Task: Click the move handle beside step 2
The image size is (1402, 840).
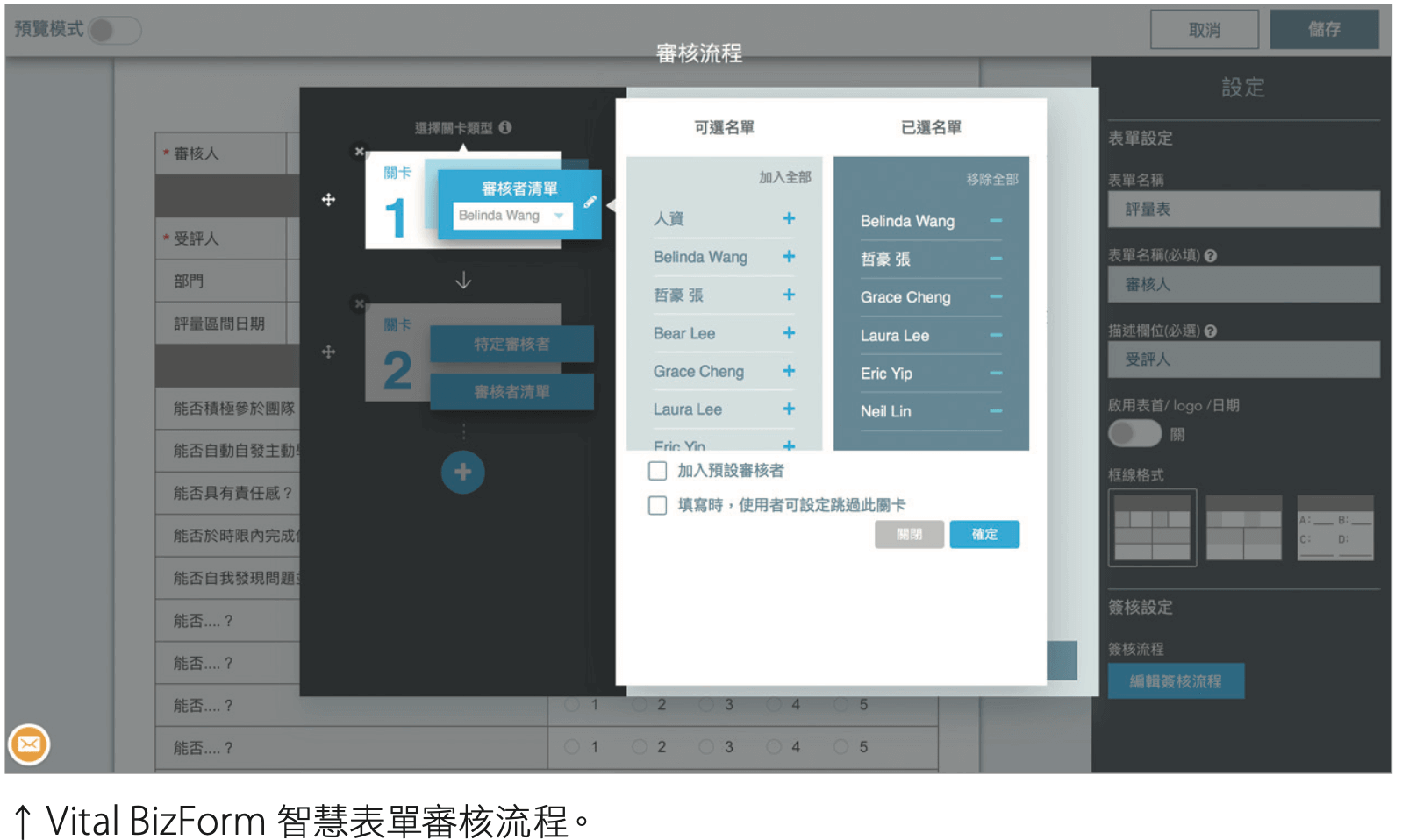Action: click(x=328, y=352)
